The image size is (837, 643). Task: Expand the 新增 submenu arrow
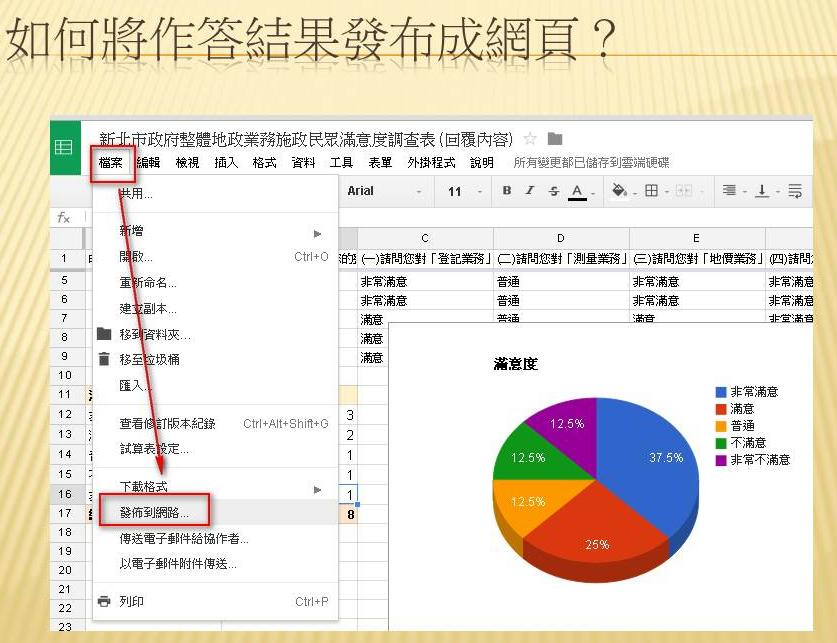click(x=317, y=234)
